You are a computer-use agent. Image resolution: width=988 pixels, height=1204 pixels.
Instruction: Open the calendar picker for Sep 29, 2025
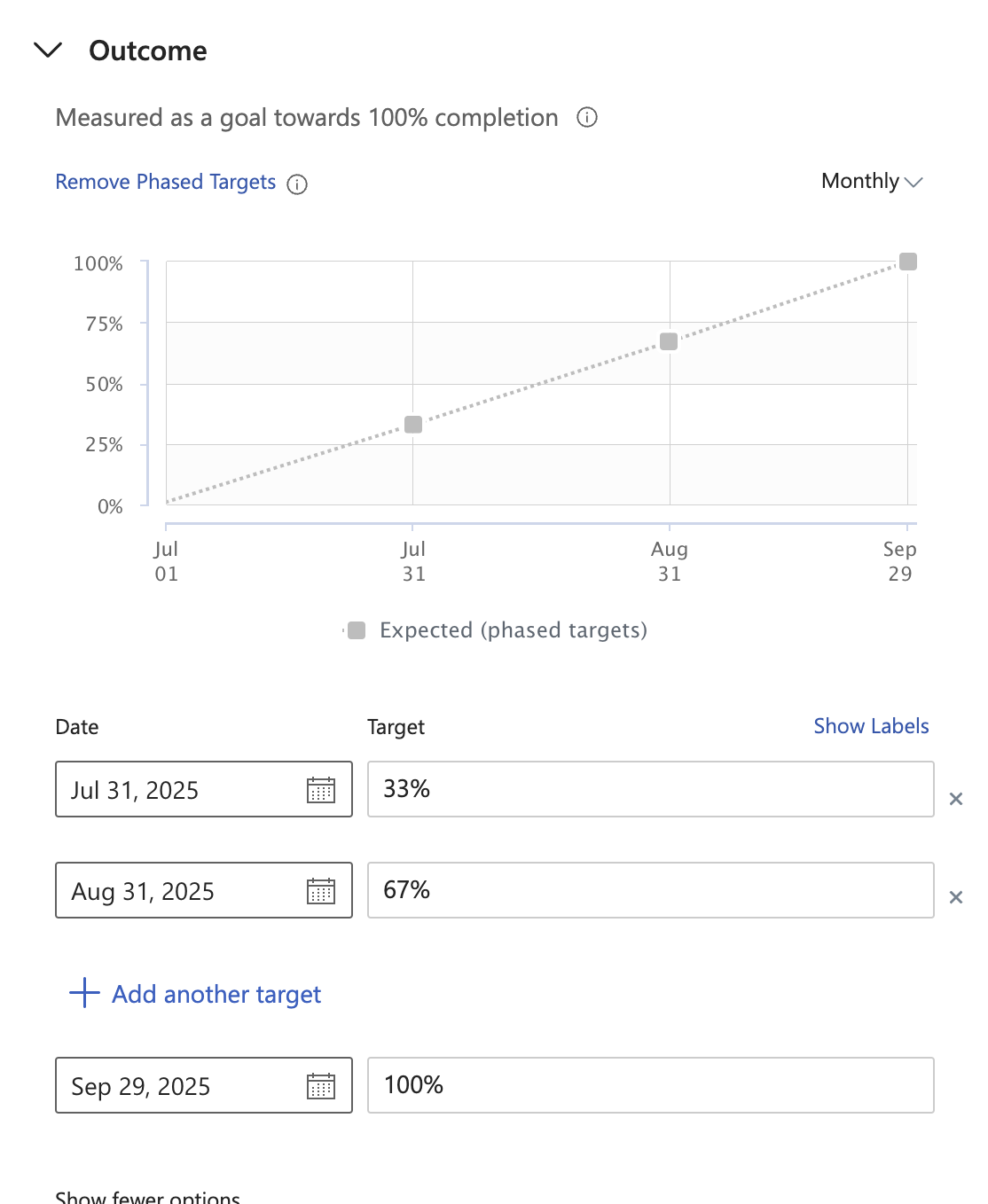(x=323, y=1085)
